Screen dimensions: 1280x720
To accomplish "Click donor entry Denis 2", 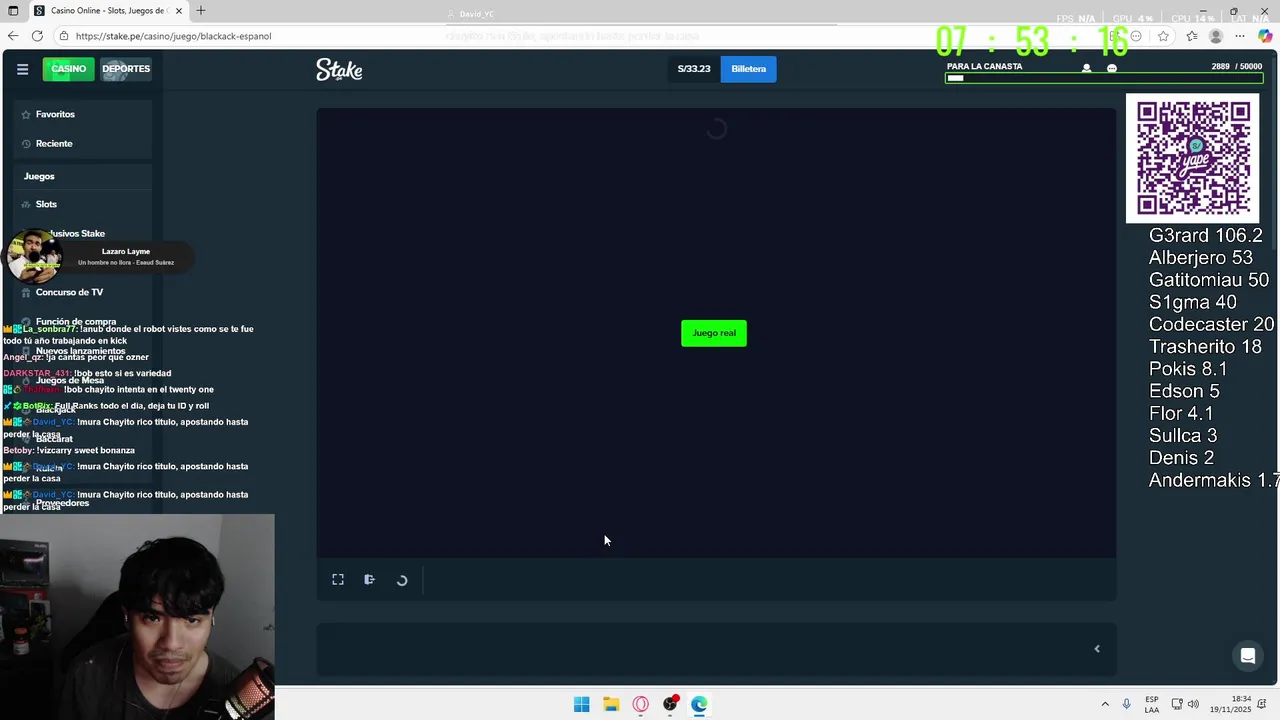I will pos(1181,458).
